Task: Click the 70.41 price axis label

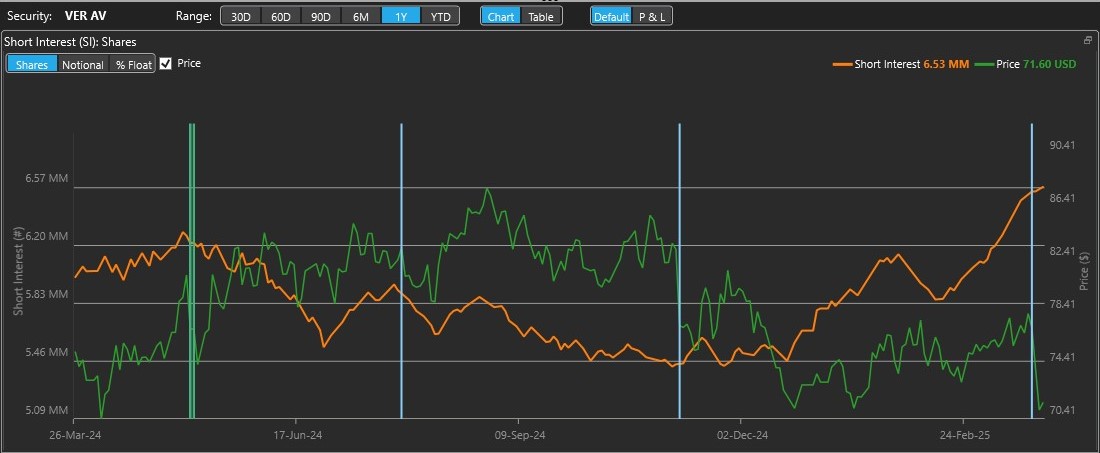Action: [x=1062, y=410]
